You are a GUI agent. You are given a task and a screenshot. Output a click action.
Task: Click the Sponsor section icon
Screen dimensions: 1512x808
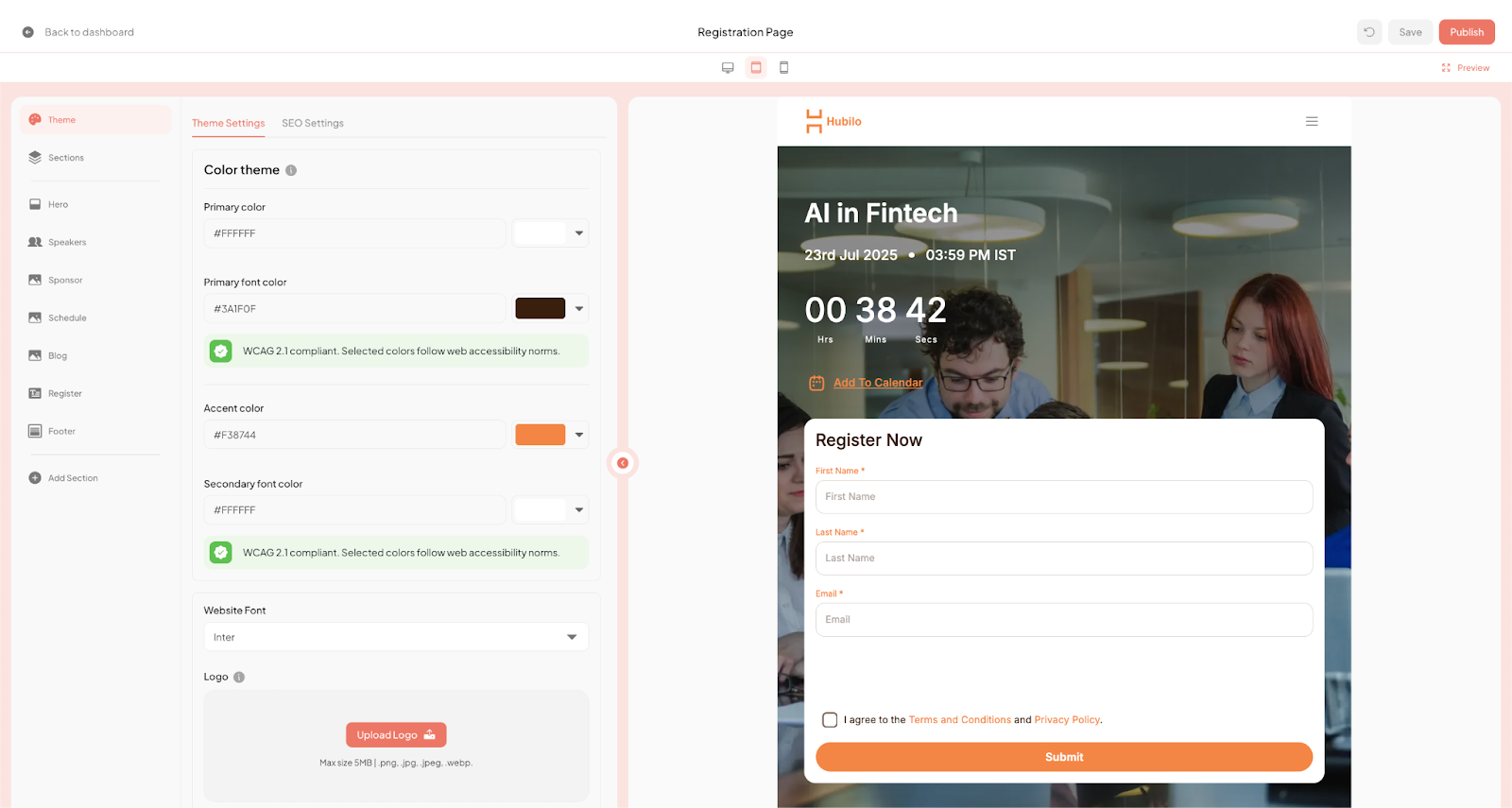[35, 280]
